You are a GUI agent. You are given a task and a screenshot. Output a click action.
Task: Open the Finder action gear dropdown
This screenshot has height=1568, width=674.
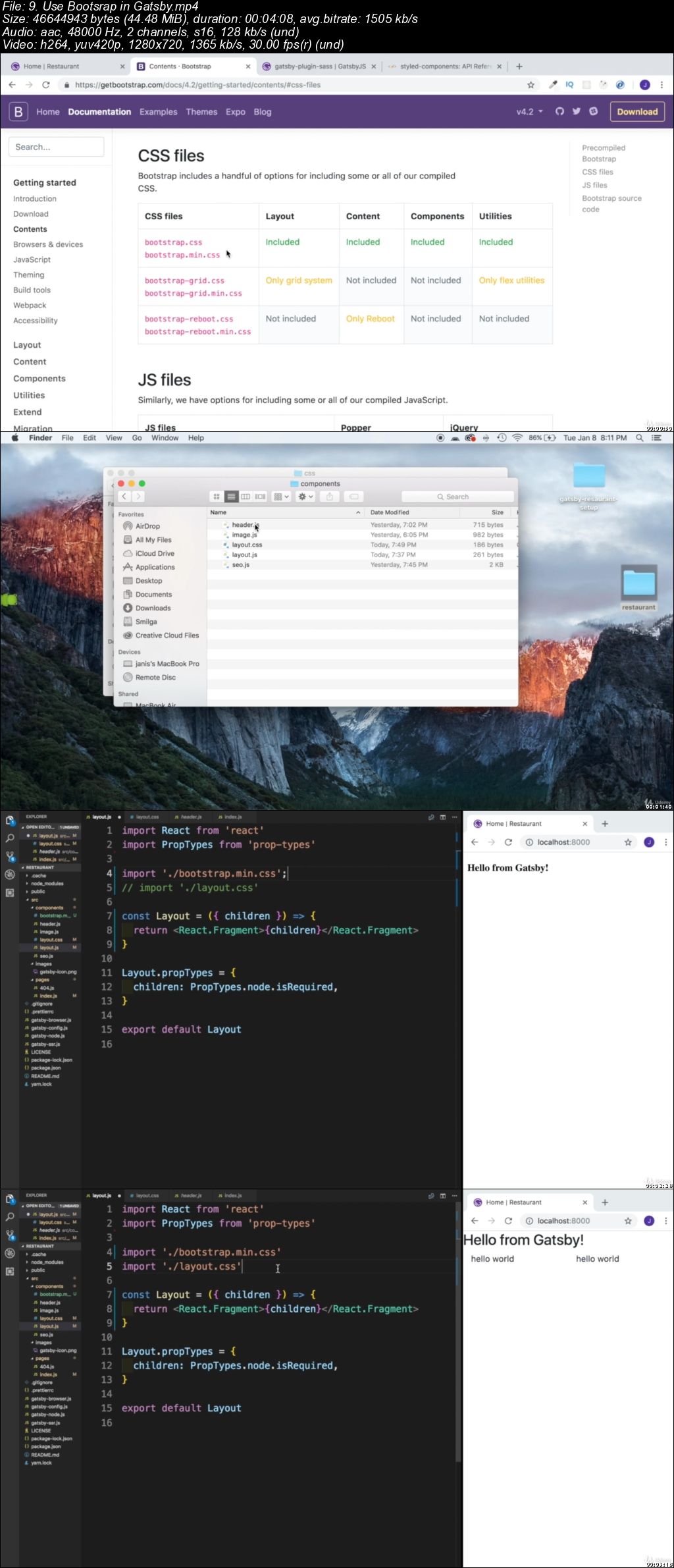305,497
